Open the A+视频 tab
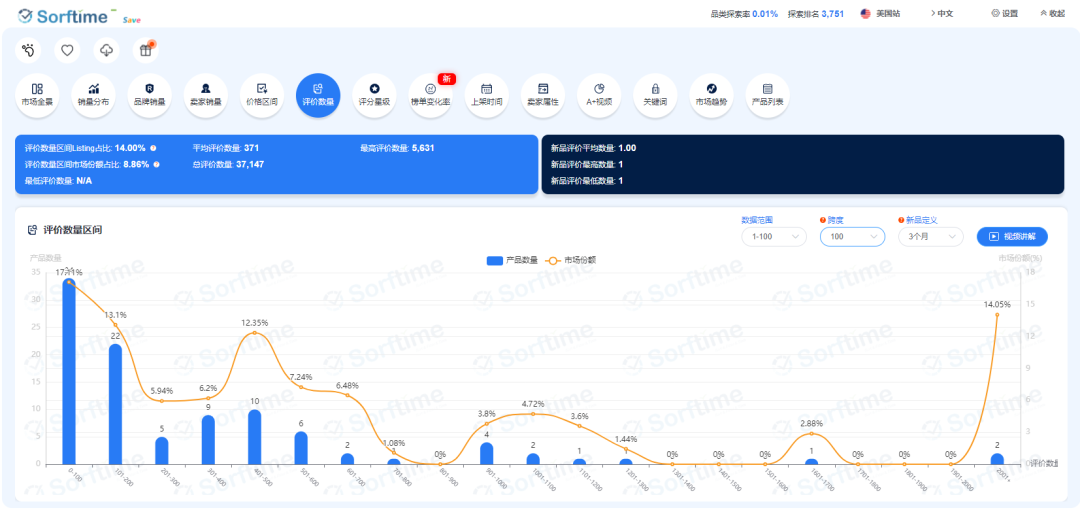1080x510 pixels. [599, 95]
